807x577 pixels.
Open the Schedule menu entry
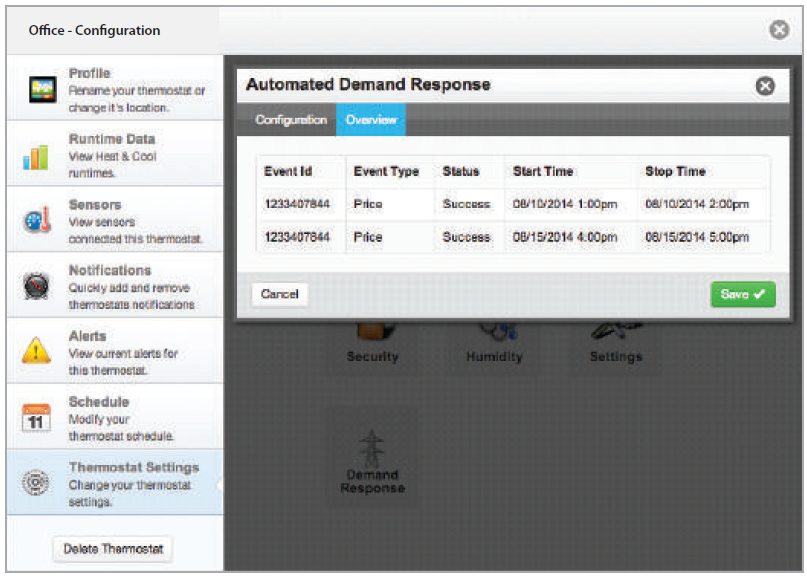(x=115, y=416)
